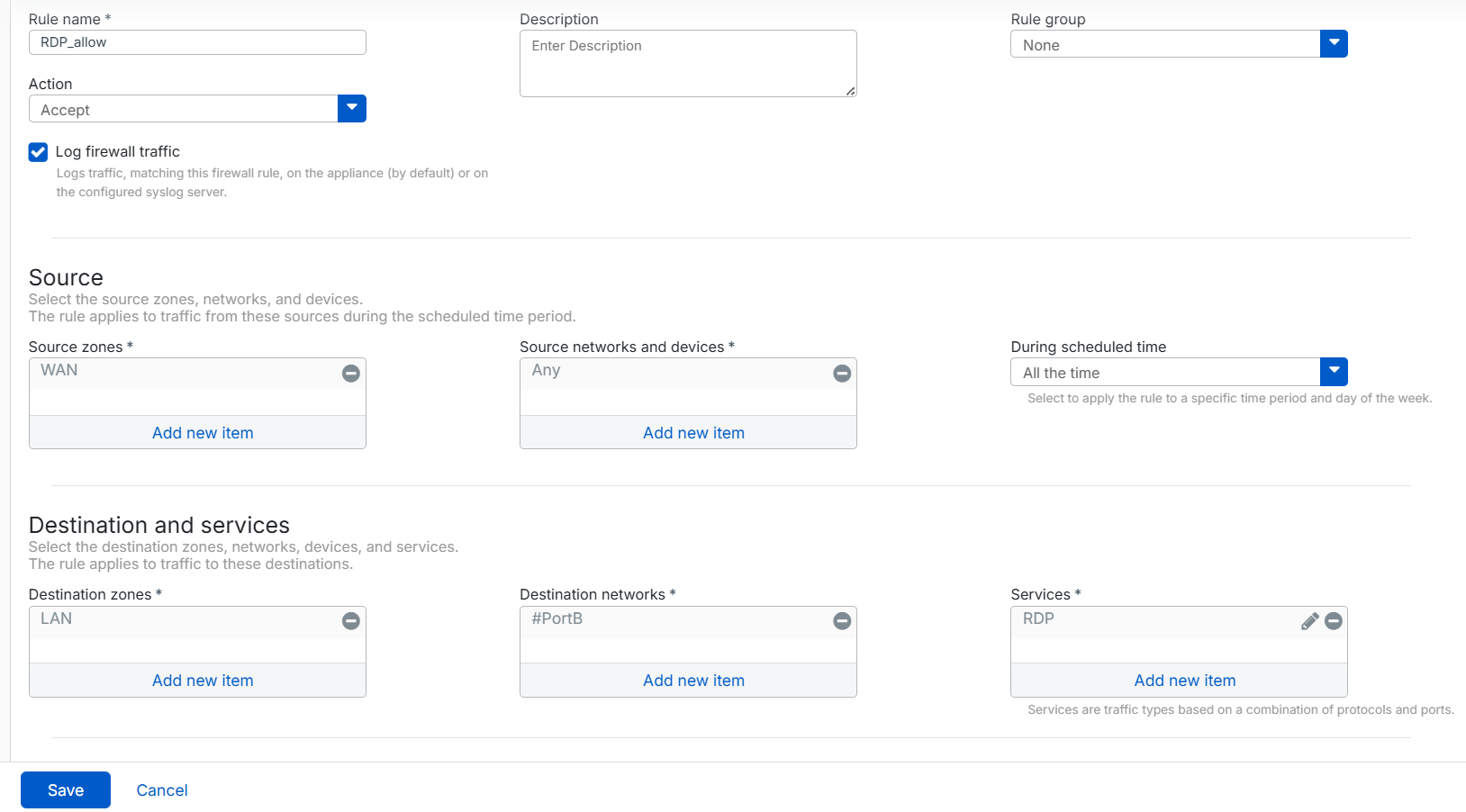Open the During scheduled time dropdown
The image size is (1466, 812).
tap(1334, 371)
